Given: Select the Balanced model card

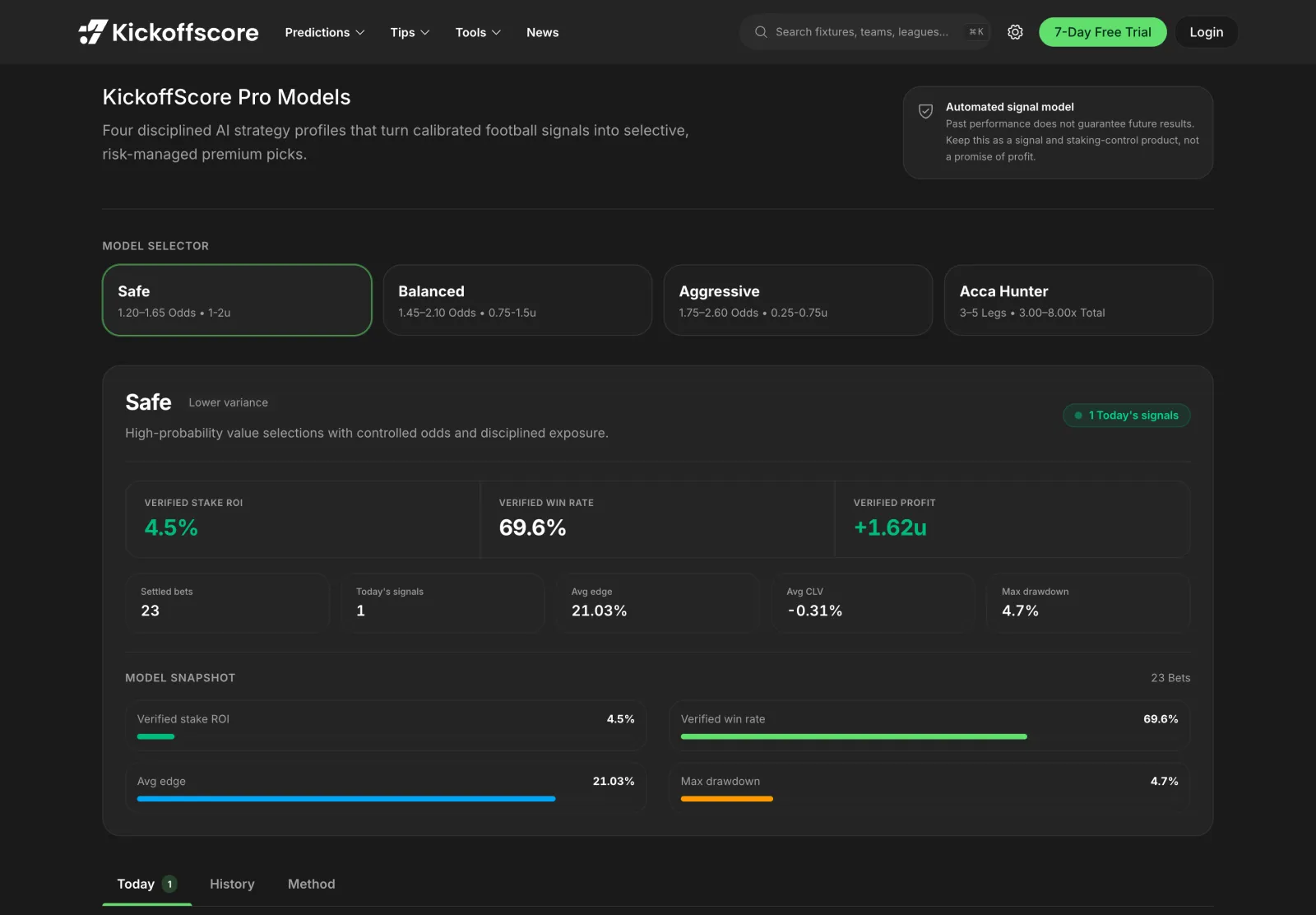Looking at the screenshot, I should coord(517,300).
